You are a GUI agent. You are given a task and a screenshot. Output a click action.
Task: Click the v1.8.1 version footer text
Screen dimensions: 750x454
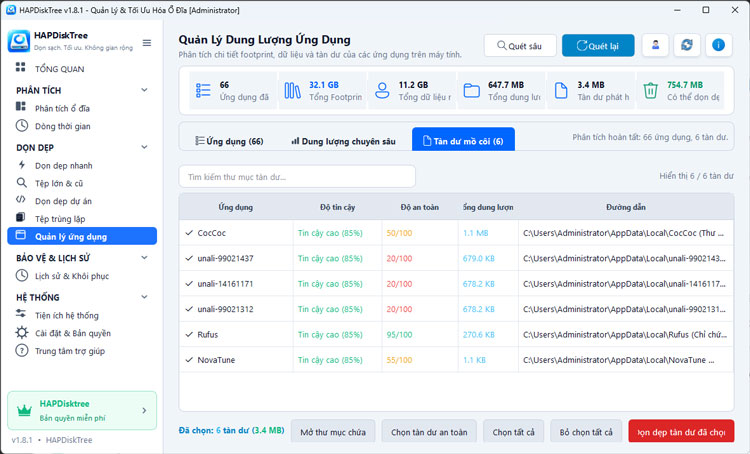pos(22,440)
